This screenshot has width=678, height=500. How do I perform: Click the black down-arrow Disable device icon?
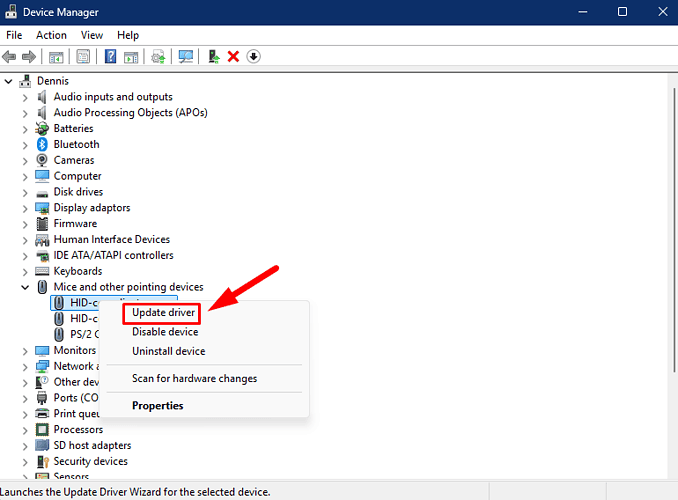[254, 56]
